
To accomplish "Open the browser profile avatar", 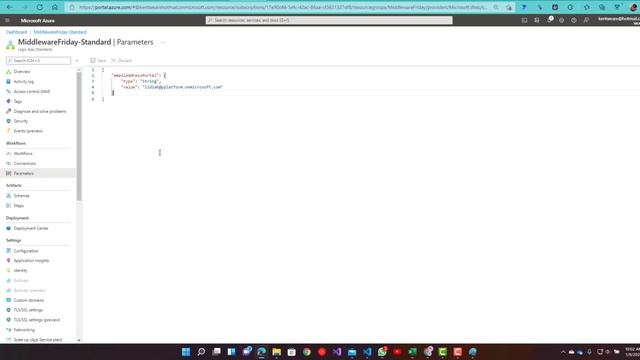I will coord(634,7).
